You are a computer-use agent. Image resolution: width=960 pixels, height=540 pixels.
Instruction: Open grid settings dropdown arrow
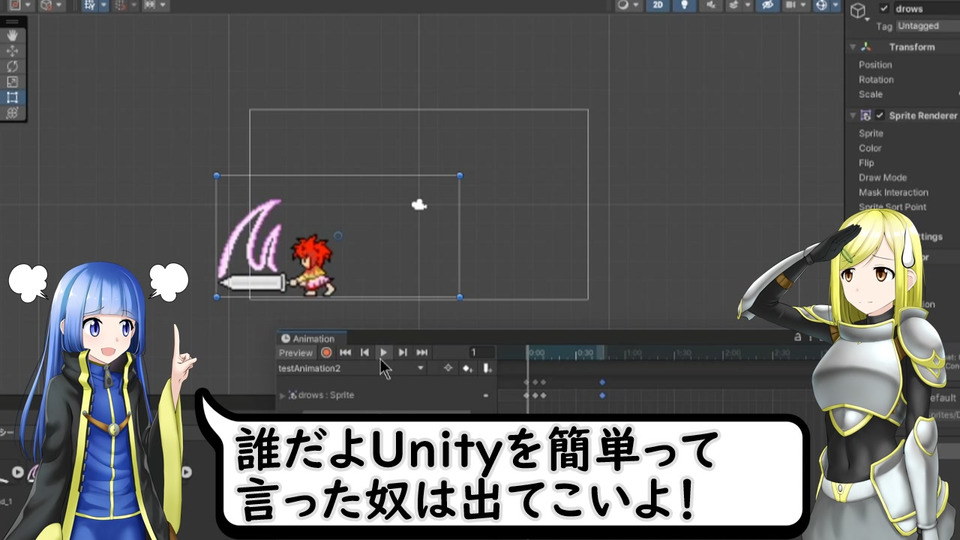[103, 5]
